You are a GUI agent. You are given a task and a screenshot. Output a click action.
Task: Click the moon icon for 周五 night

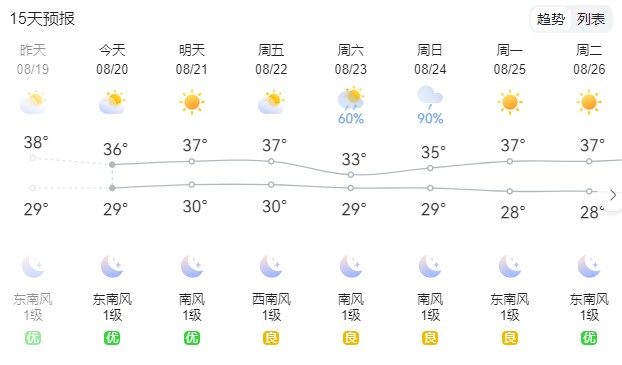coord(271,266)
